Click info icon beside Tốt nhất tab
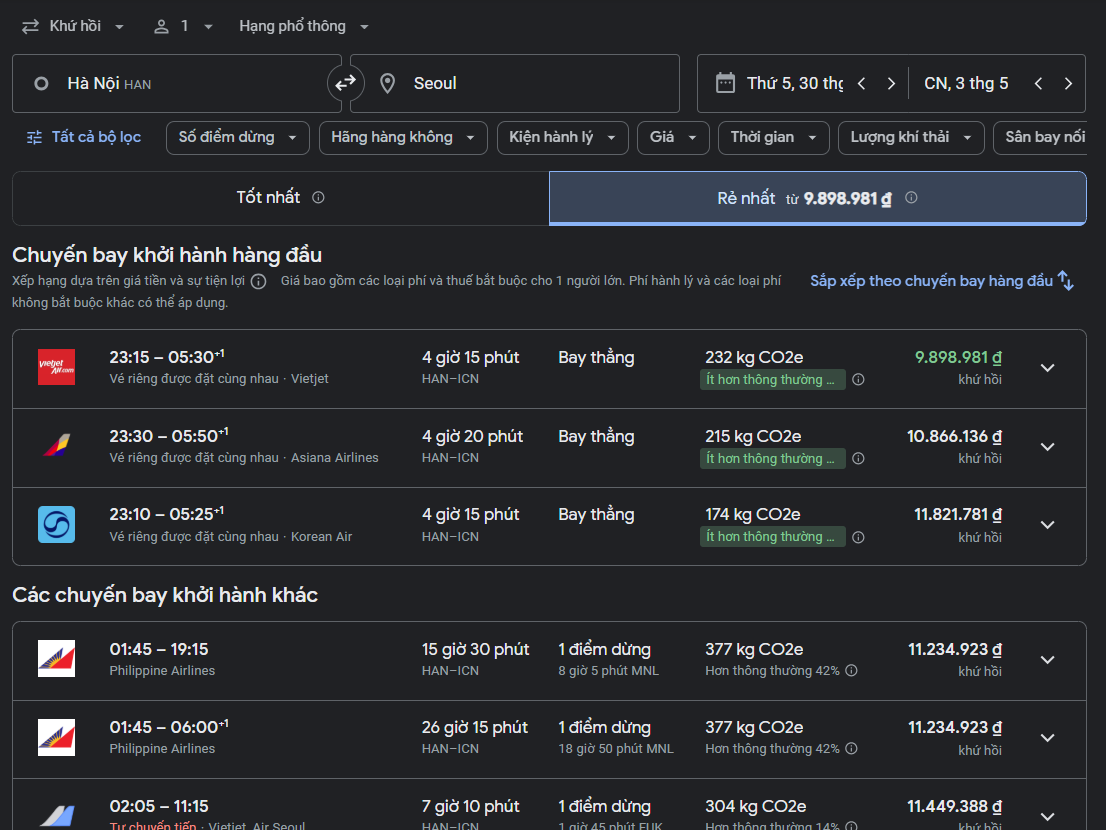The height and width of the screenshot is (830, 1106). (318, 198)
